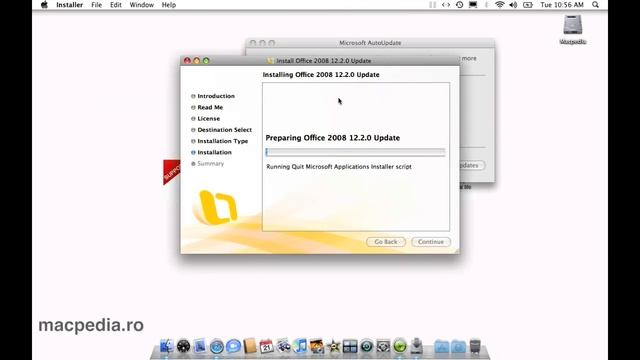Click the Continue button
The image size is (640, 360).
pyautogui.click(x=431, y=242)
